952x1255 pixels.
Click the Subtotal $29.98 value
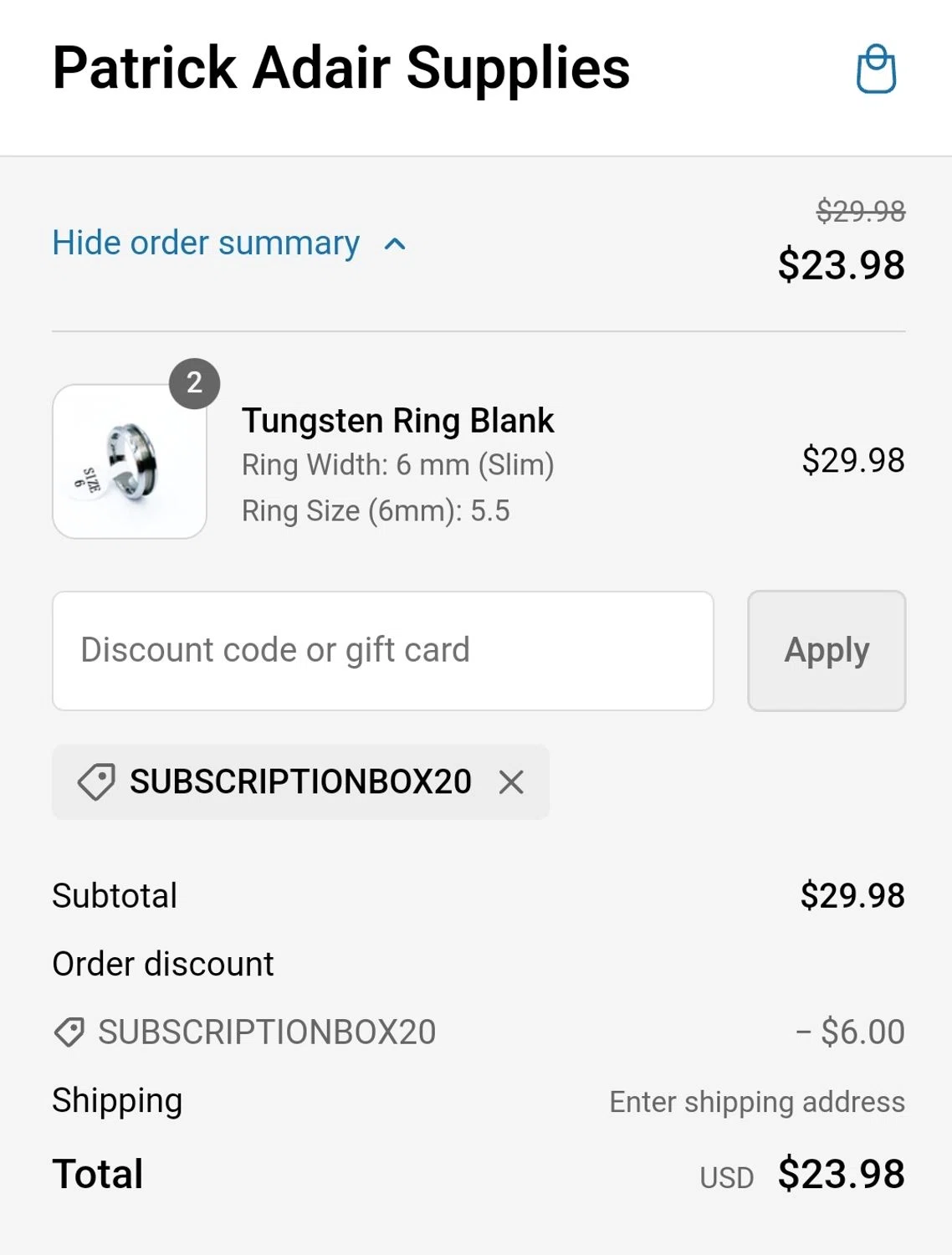click(x=852, y=896)
